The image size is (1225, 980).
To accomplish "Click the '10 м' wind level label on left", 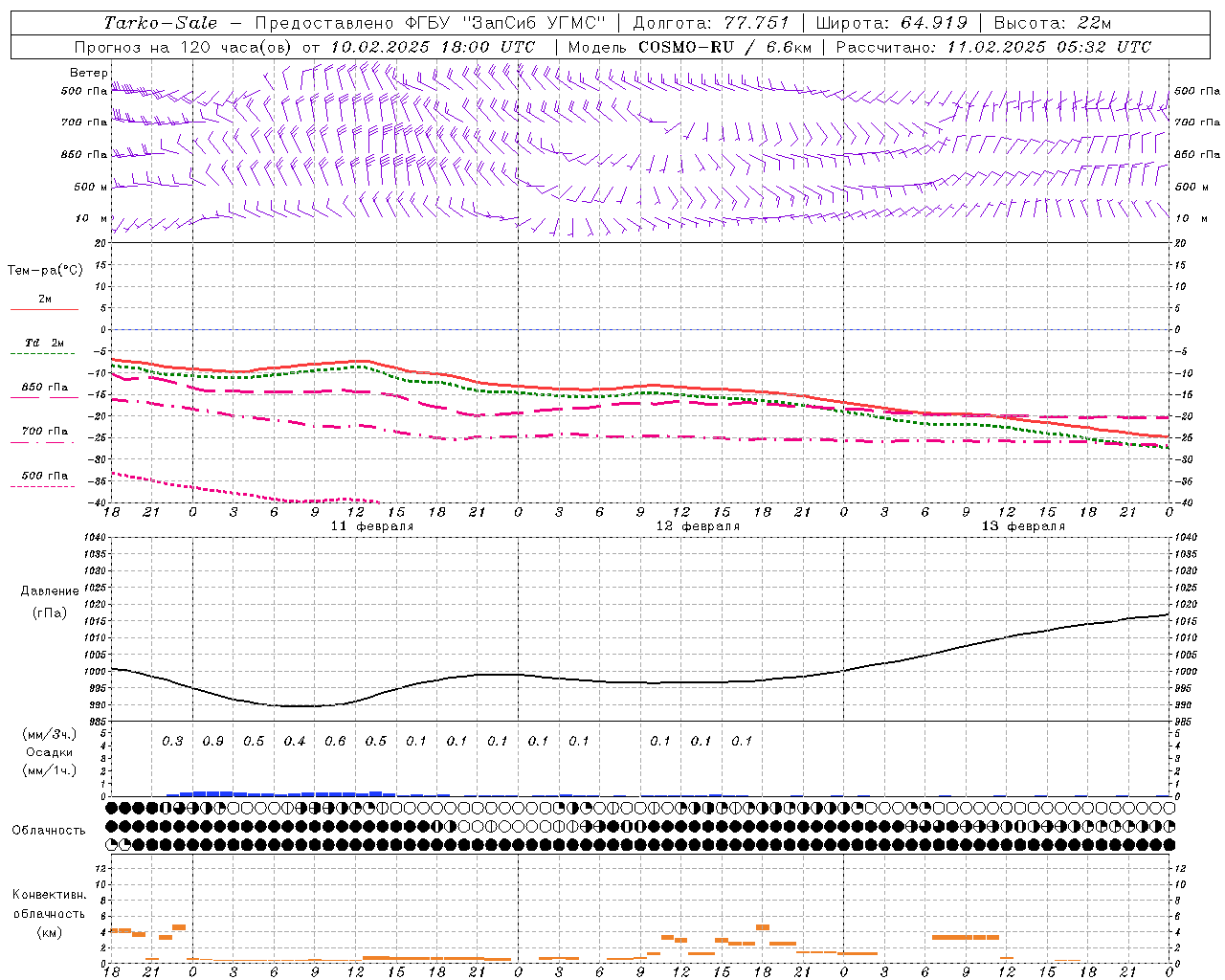I will point(91,218).
